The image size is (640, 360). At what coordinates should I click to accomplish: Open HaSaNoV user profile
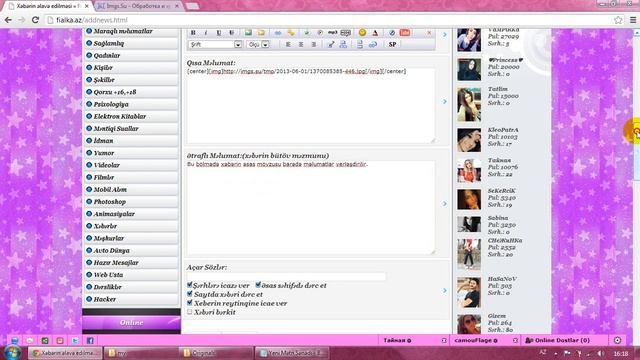(502, 279)
